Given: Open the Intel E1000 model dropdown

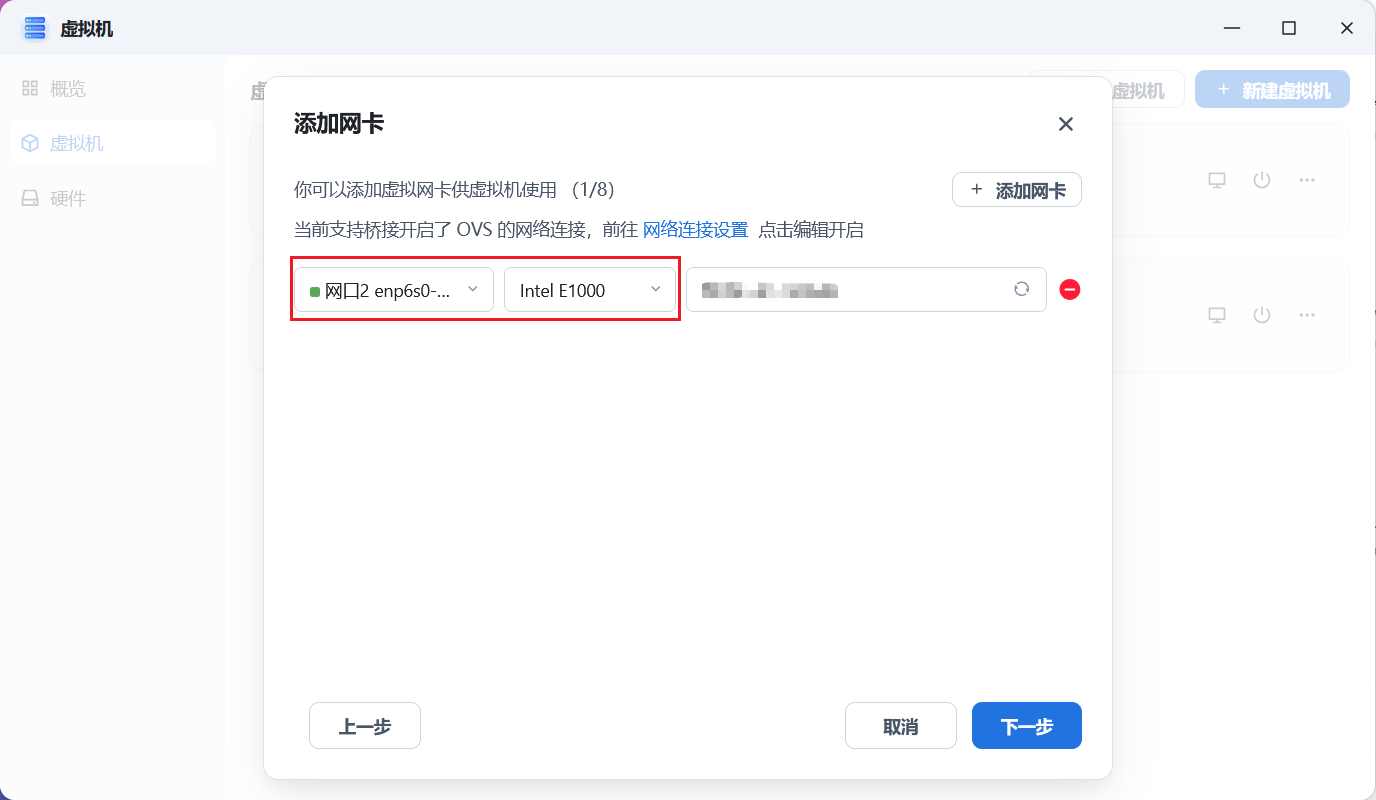Looking at the screenshot, I should [x=590, y=290].
